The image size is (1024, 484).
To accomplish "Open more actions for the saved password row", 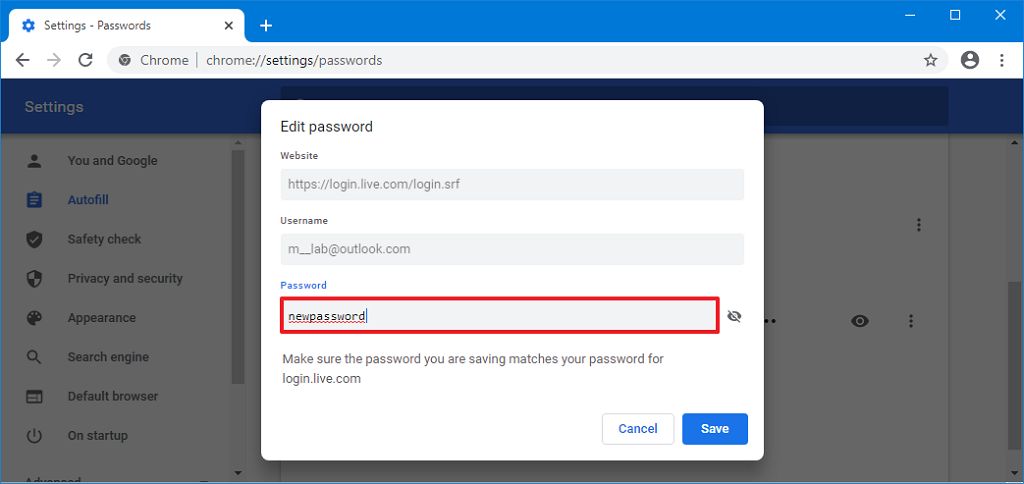I will coord(911,321).
